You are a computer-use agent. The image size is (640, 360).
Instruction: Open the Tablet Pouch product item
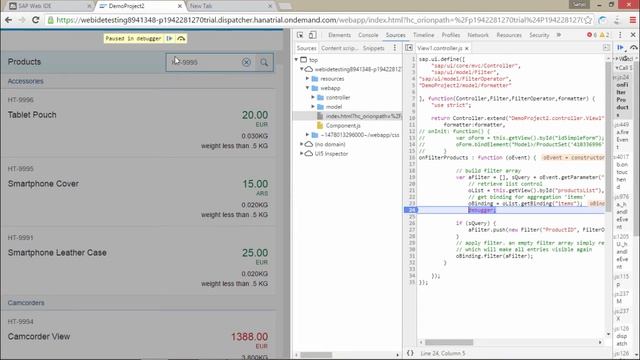click(138, 122)
